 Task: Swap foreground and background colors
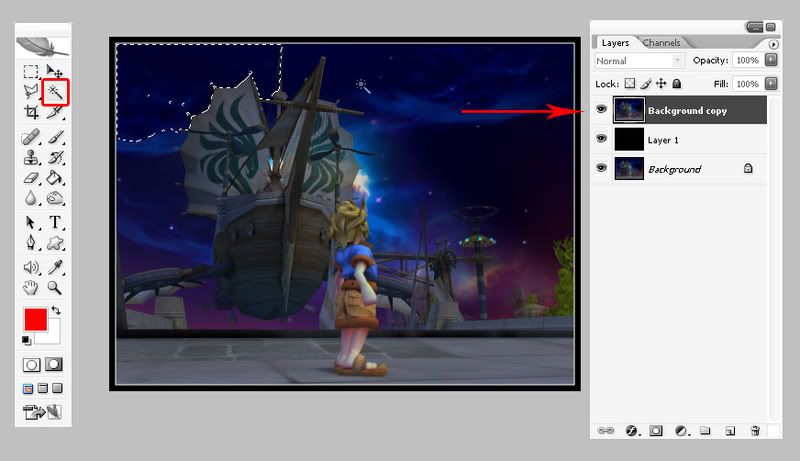(56, 310)
